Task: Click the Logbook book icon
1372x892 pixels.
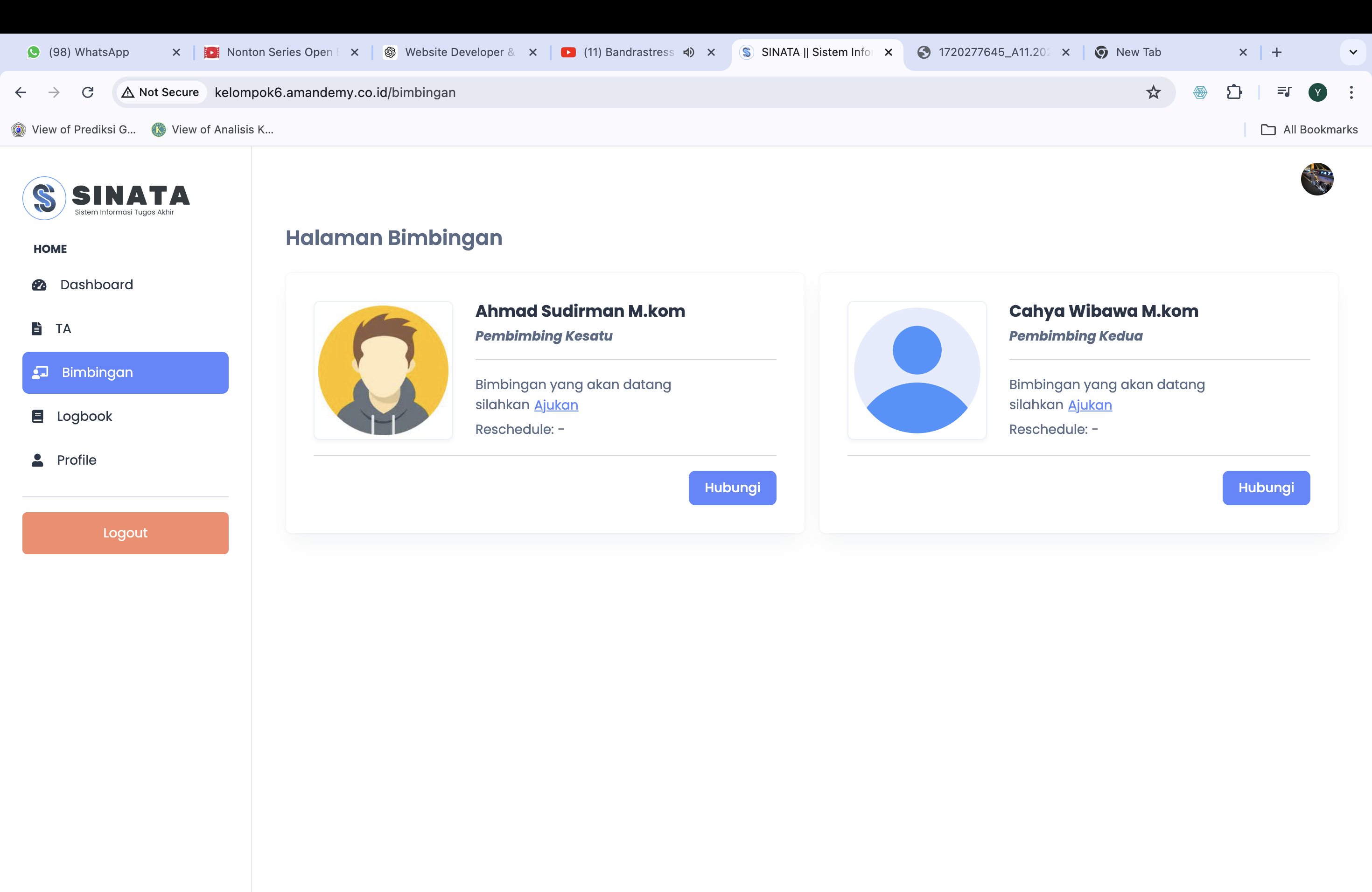Action: pyautogui.click(x=37, y=416)
